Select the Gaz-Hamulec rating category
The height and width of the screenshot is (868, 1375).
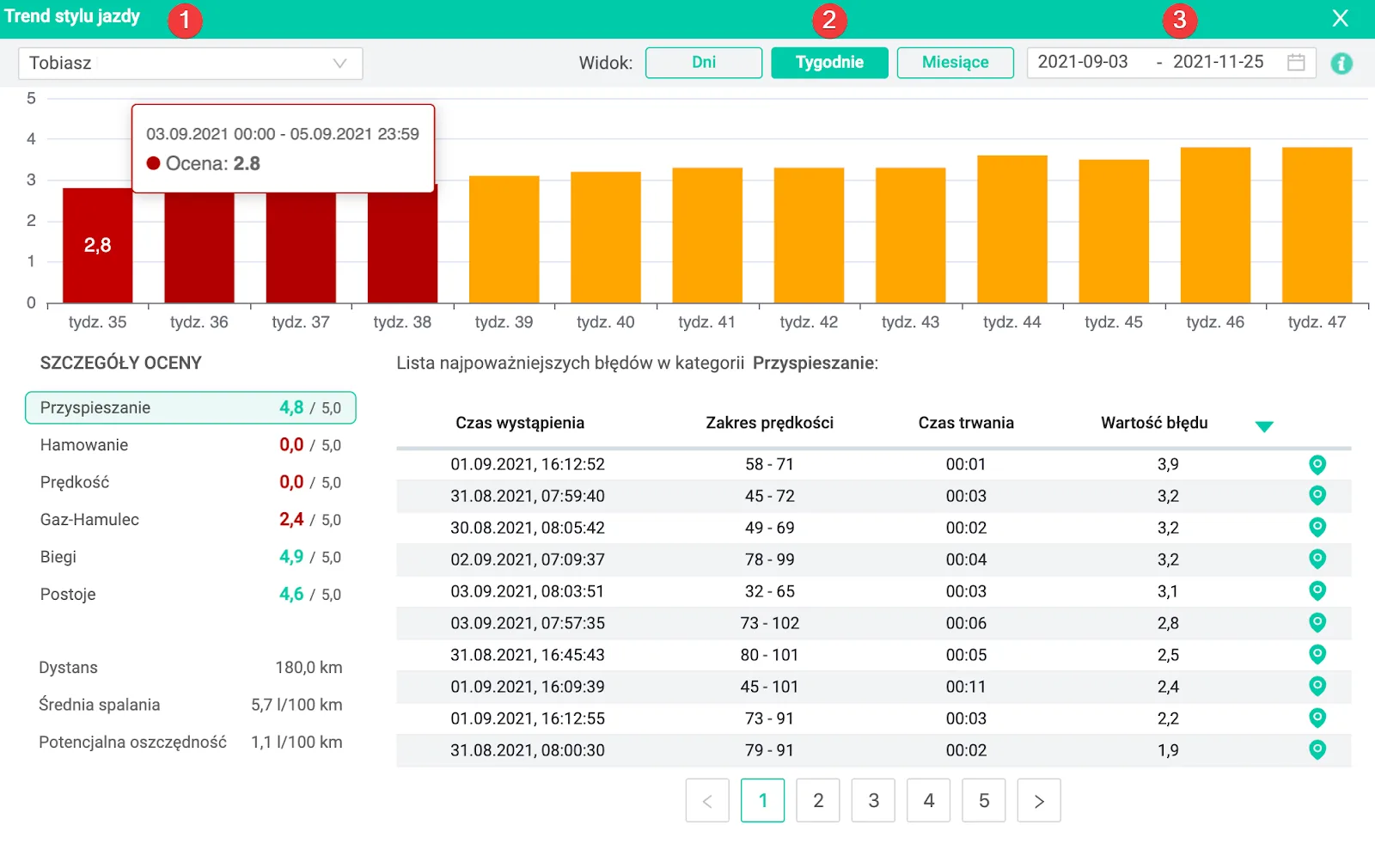click(x=191, y=520)
